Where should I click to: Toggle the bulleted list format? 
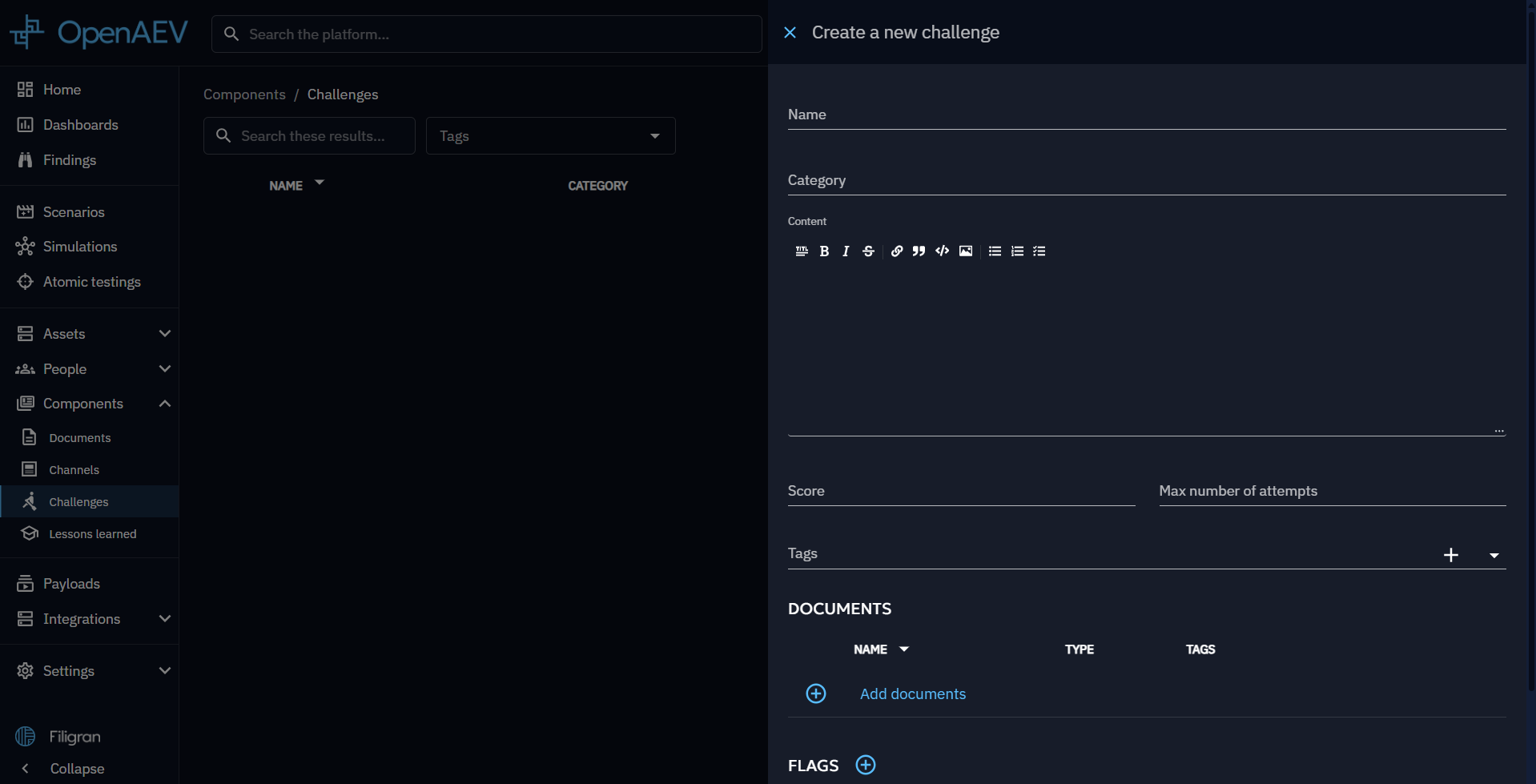995,251
